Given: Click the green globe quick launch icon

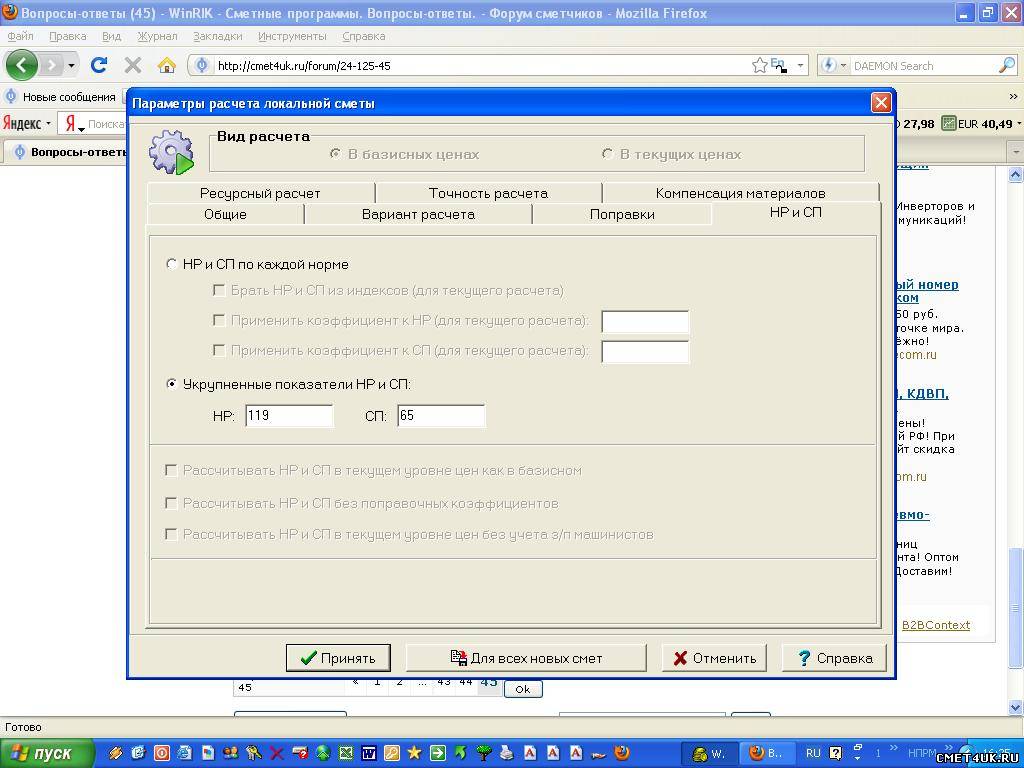Looking at the screenshot, I should [323, 753].
